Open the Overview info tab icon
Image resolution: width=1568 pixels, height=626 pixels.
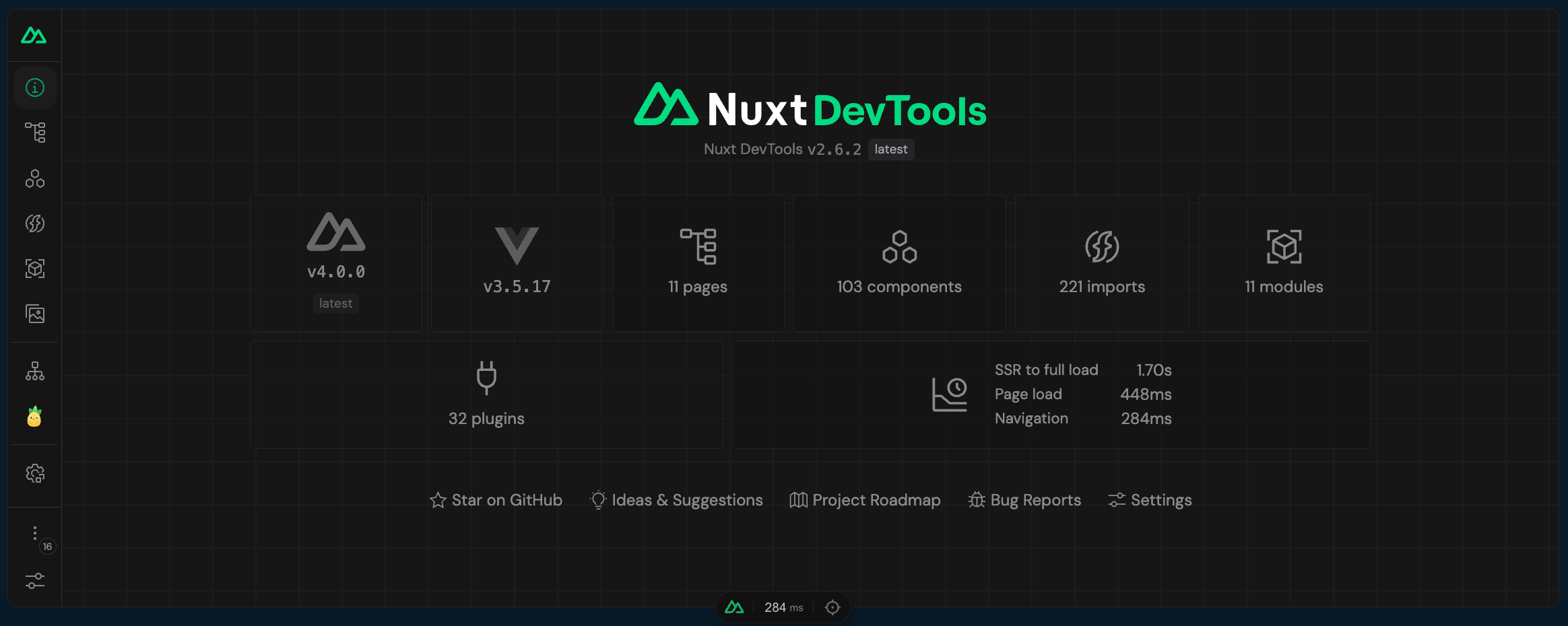point(35,88)
